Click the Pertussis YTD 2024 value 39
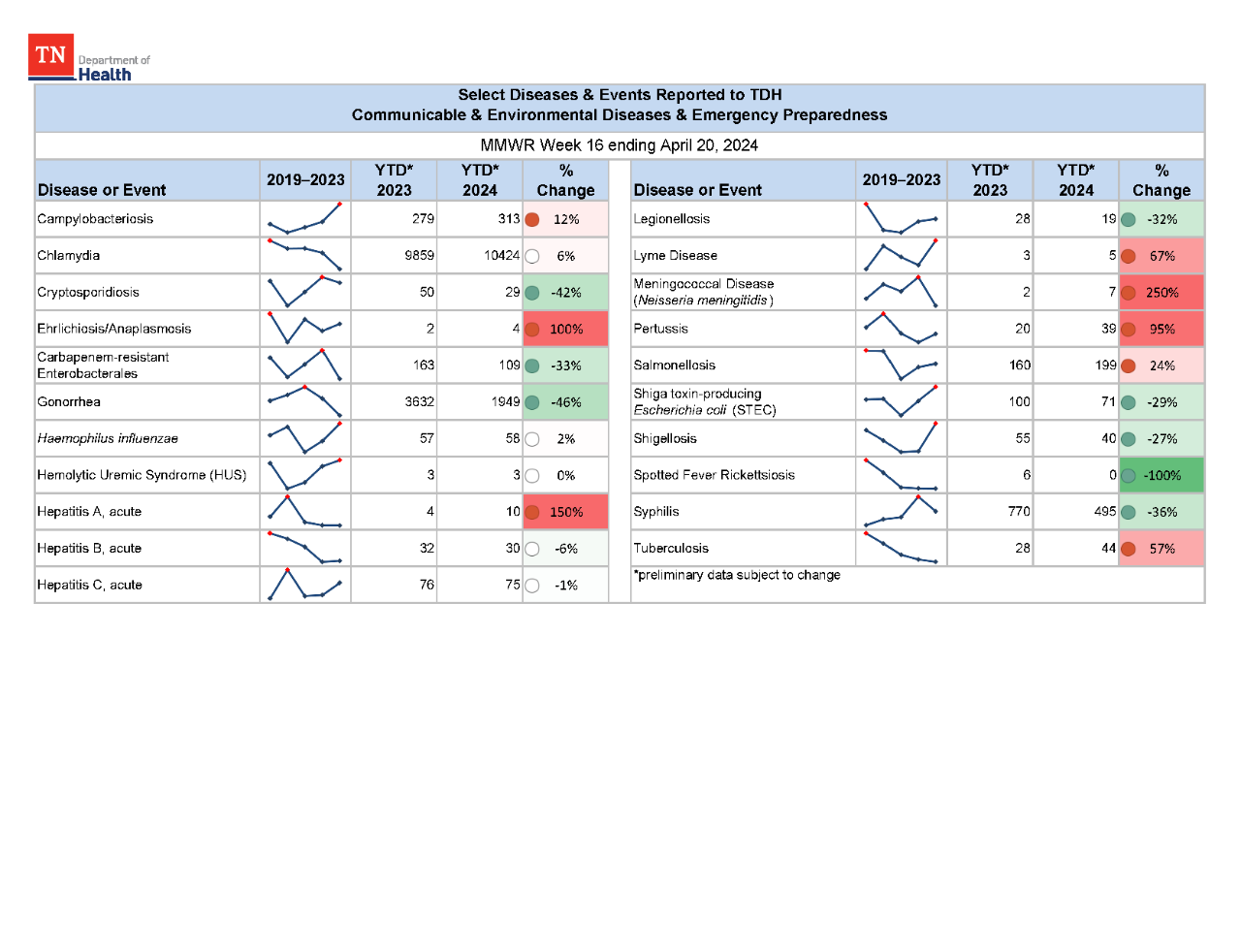This screenshot has height=952, width=1241. (1108, 329)
